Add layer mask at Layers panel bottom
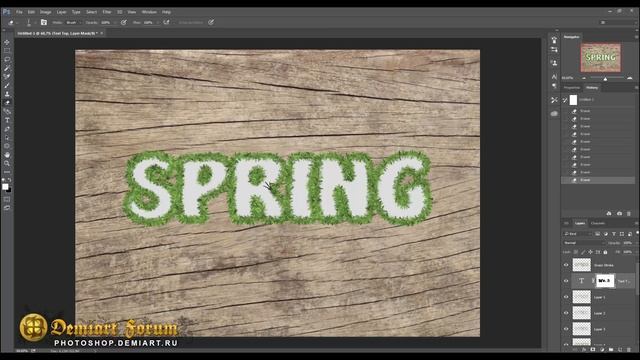 [x=593, y=349]
